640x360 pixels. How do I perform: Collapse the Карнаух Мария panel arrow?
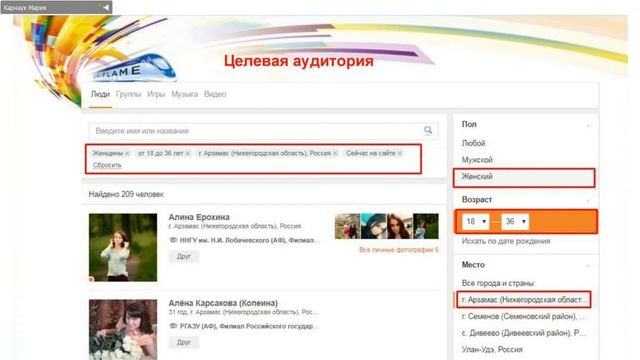tap(105, 7)
